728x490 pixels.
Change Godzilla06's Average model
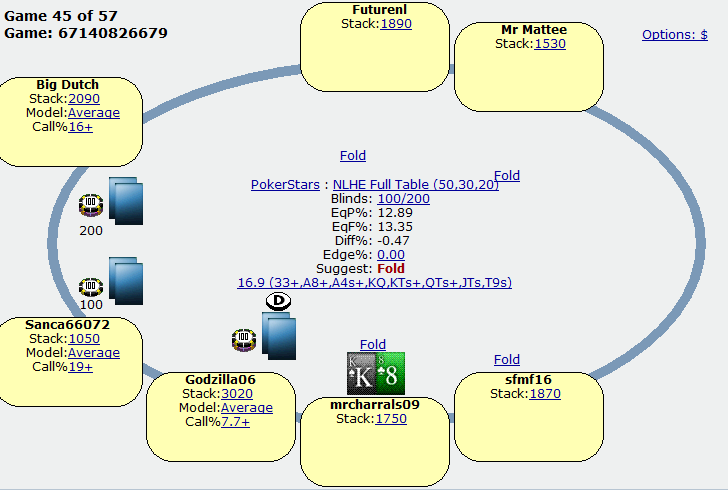(247, 407)
